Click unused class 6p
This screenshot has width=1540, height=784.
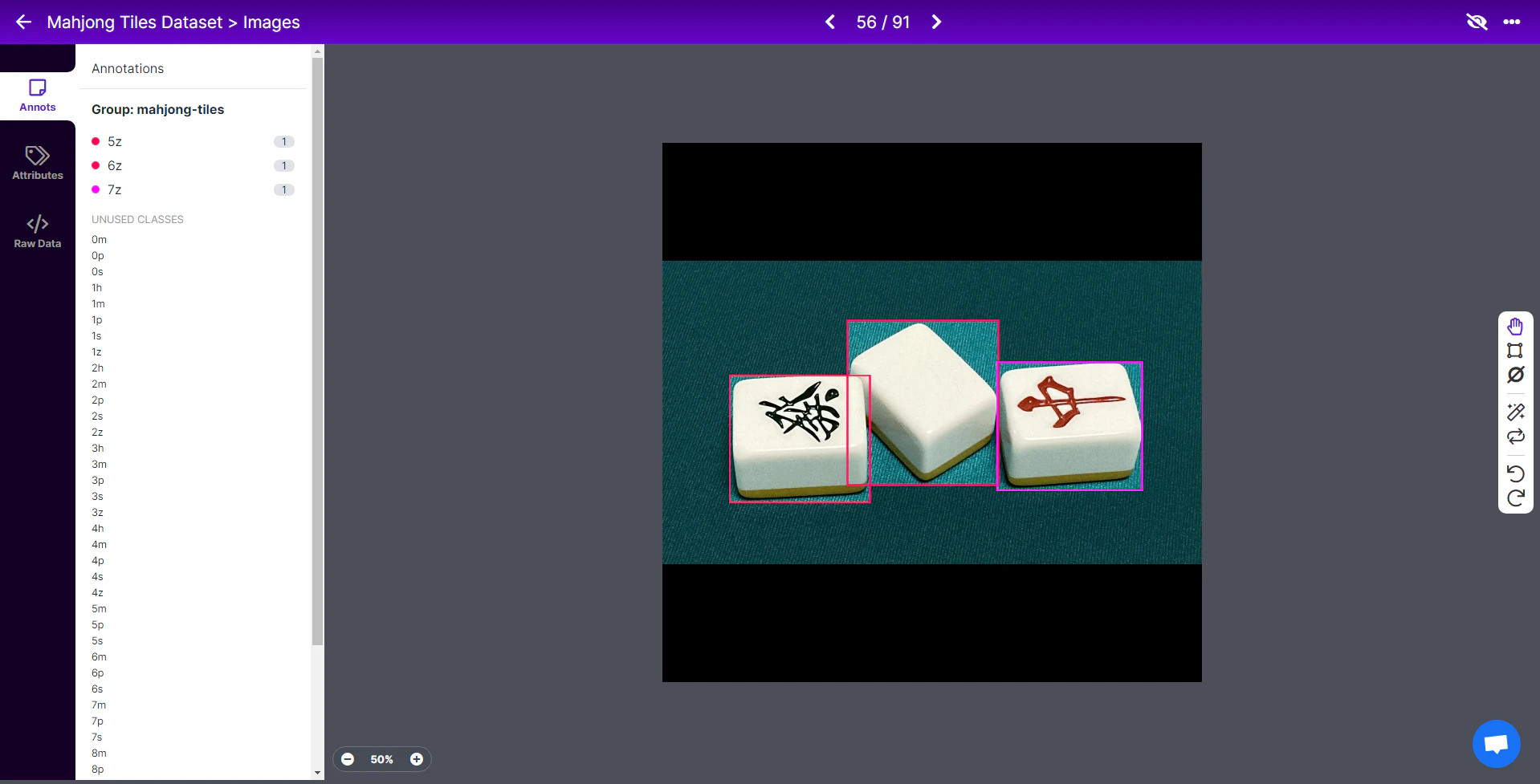tap(97, 672)
